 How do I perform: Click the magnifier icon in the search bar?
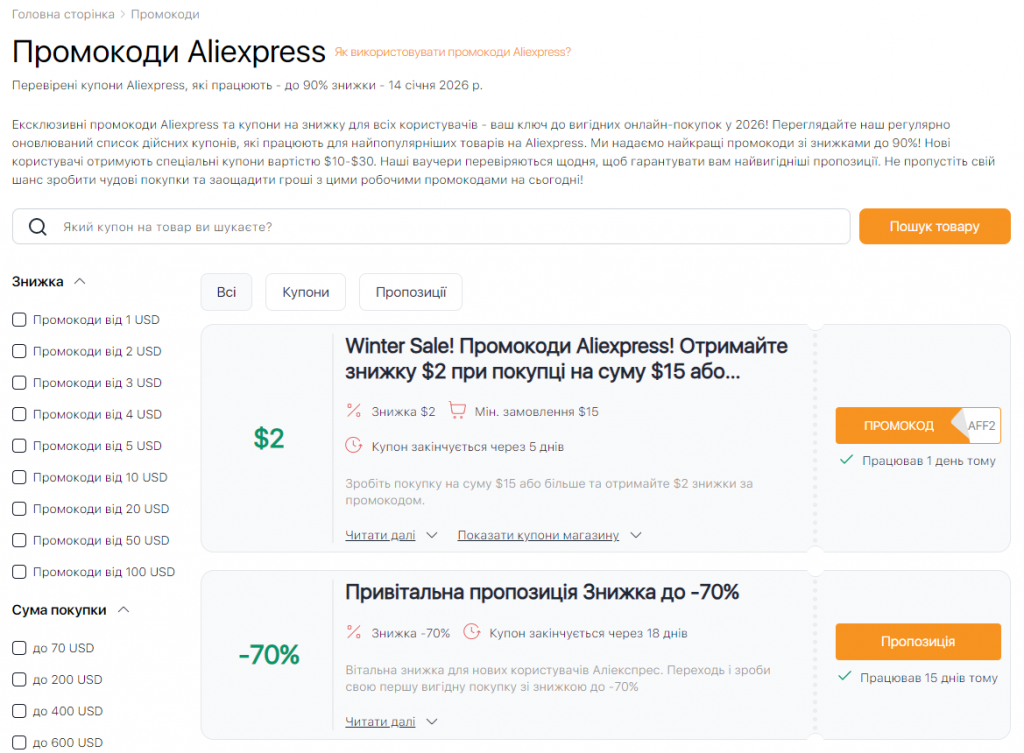38,226
